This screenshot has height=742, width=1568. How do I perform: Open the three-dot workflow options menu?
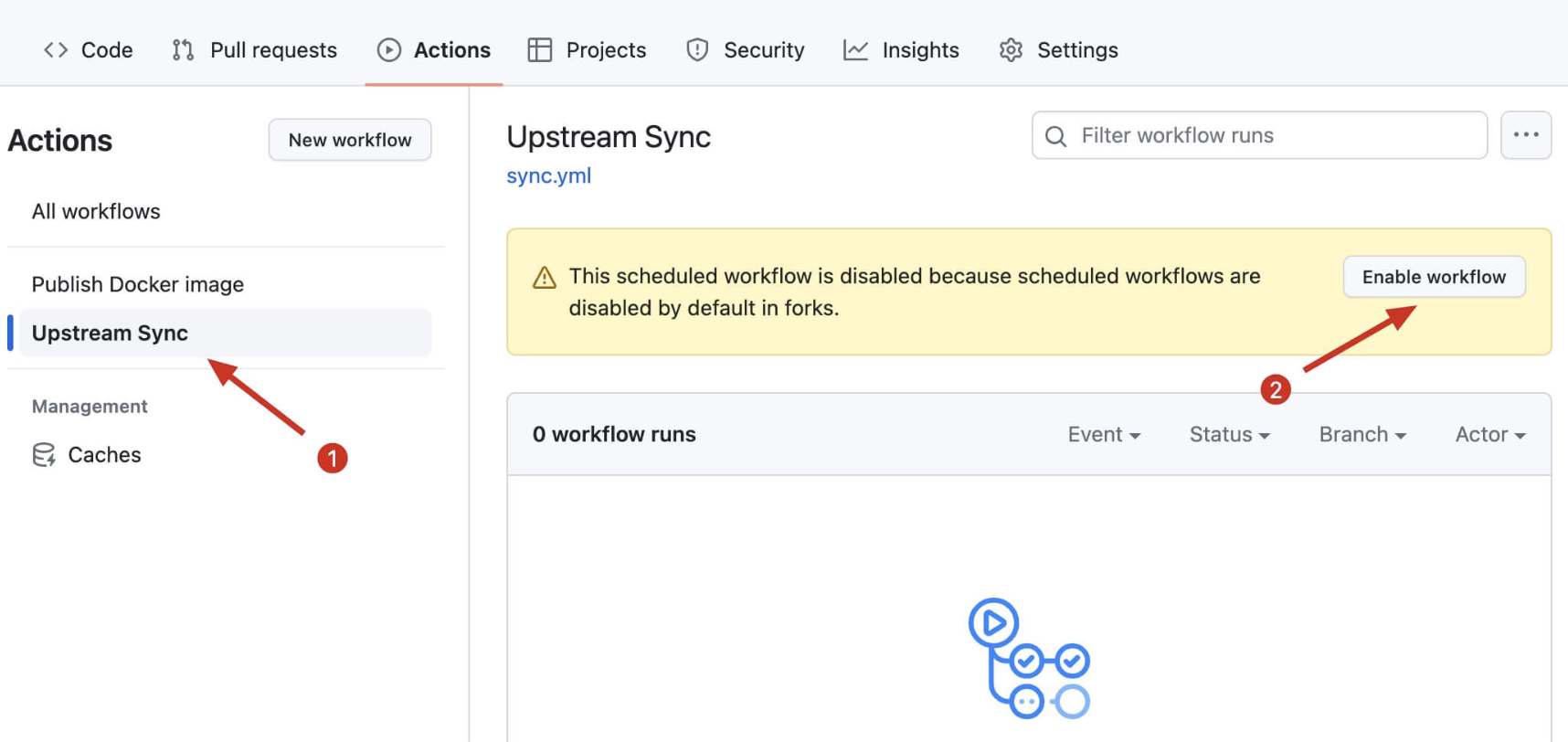pyautogui.click(x=1525, y=135)
